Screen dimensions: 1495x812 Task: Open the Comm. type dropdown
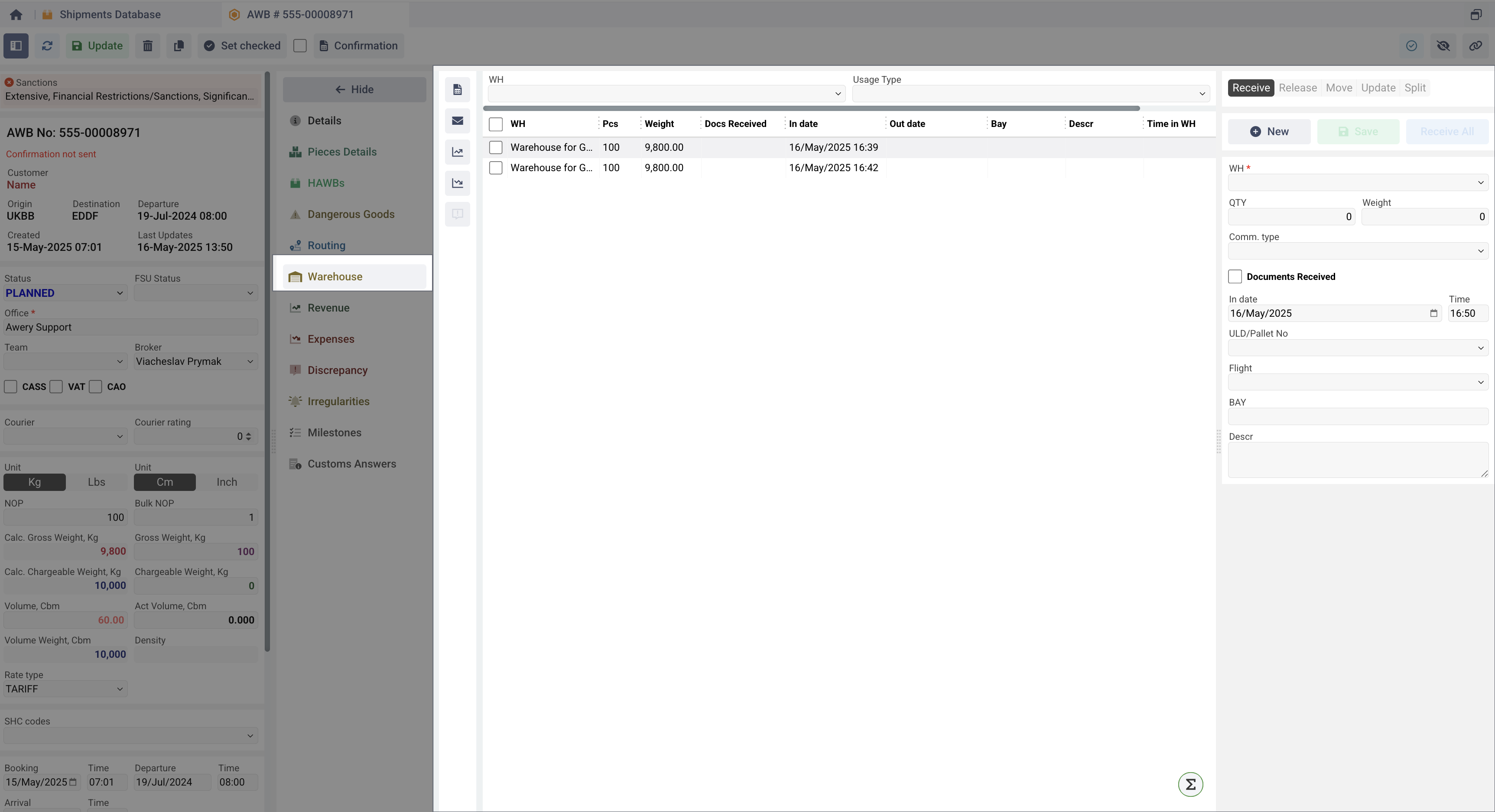[1358, 251]
